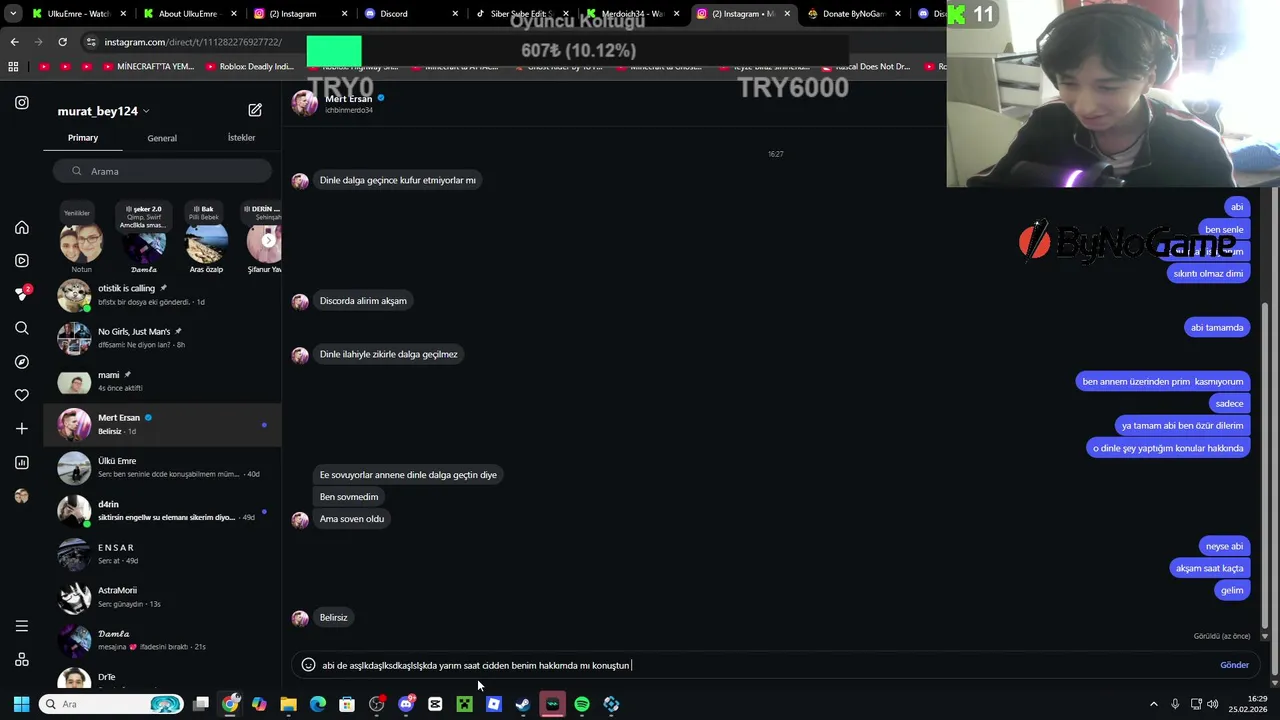Focus the Arama search field
This screenshot has width=1280, height=720.
[163, 171]
